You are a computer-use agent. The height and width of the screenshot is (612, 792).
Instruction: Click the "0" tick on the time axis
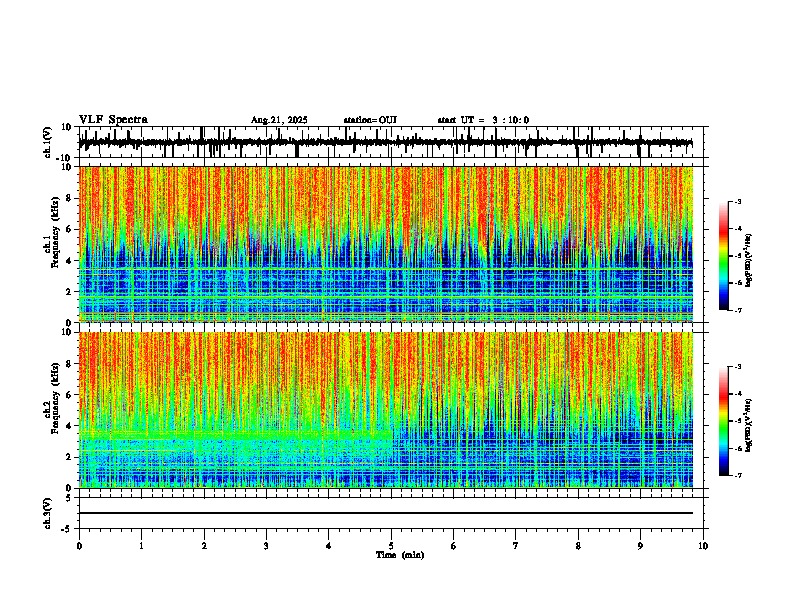79,546
